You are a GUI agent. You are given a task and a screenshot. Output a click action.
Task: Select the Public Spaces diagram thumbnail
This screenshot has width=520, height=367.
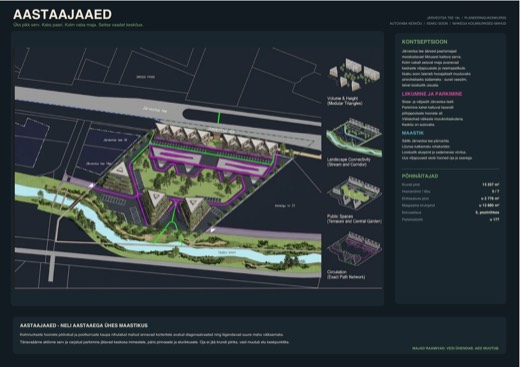(x=354, y=193)
